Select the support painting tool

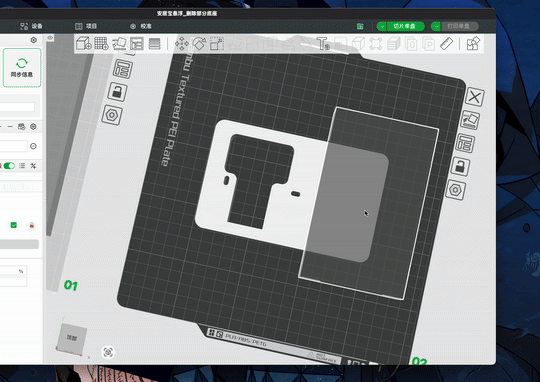376,44
